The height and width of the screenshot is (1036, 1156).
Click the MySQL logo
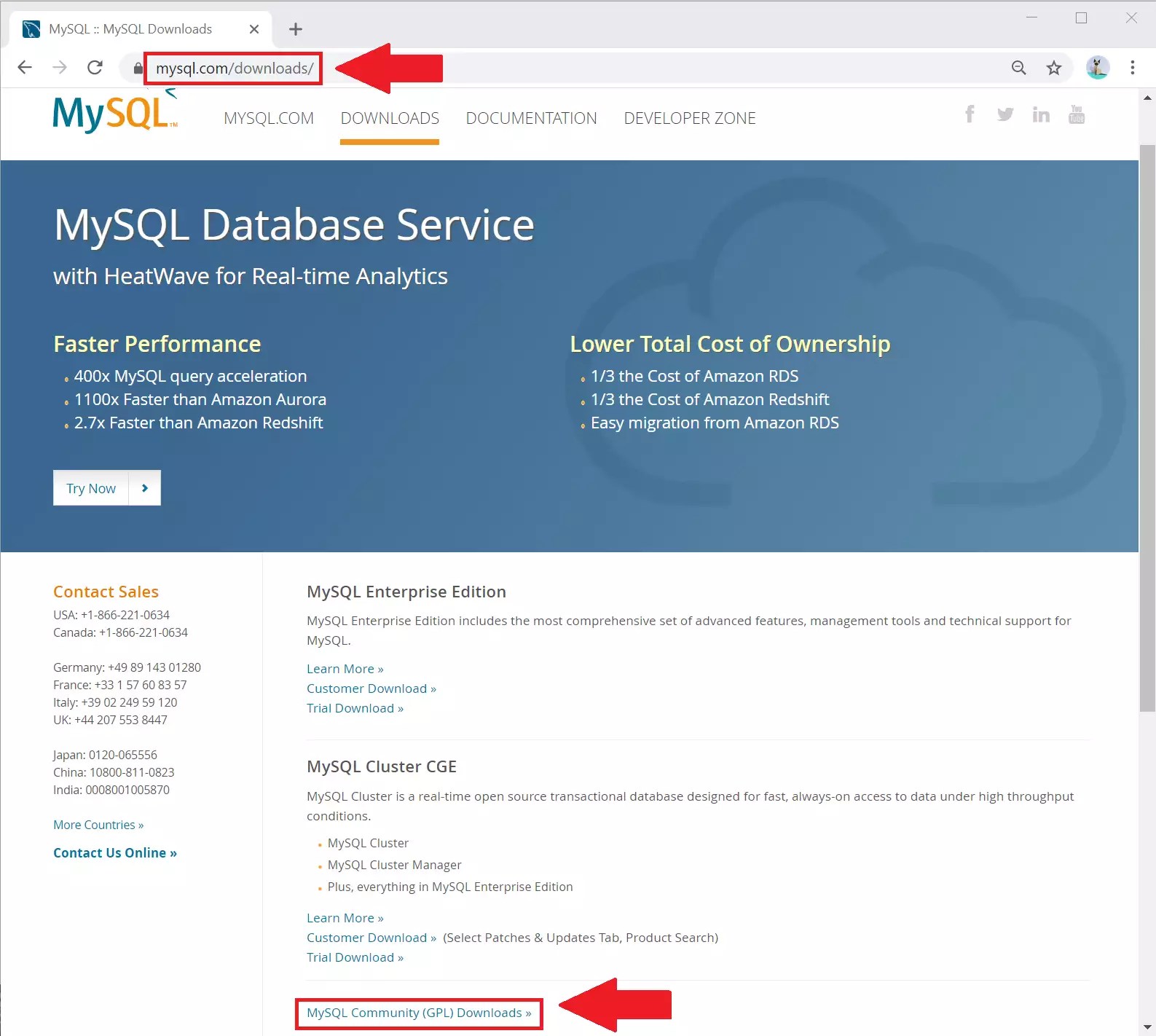[x=115, y=111]
